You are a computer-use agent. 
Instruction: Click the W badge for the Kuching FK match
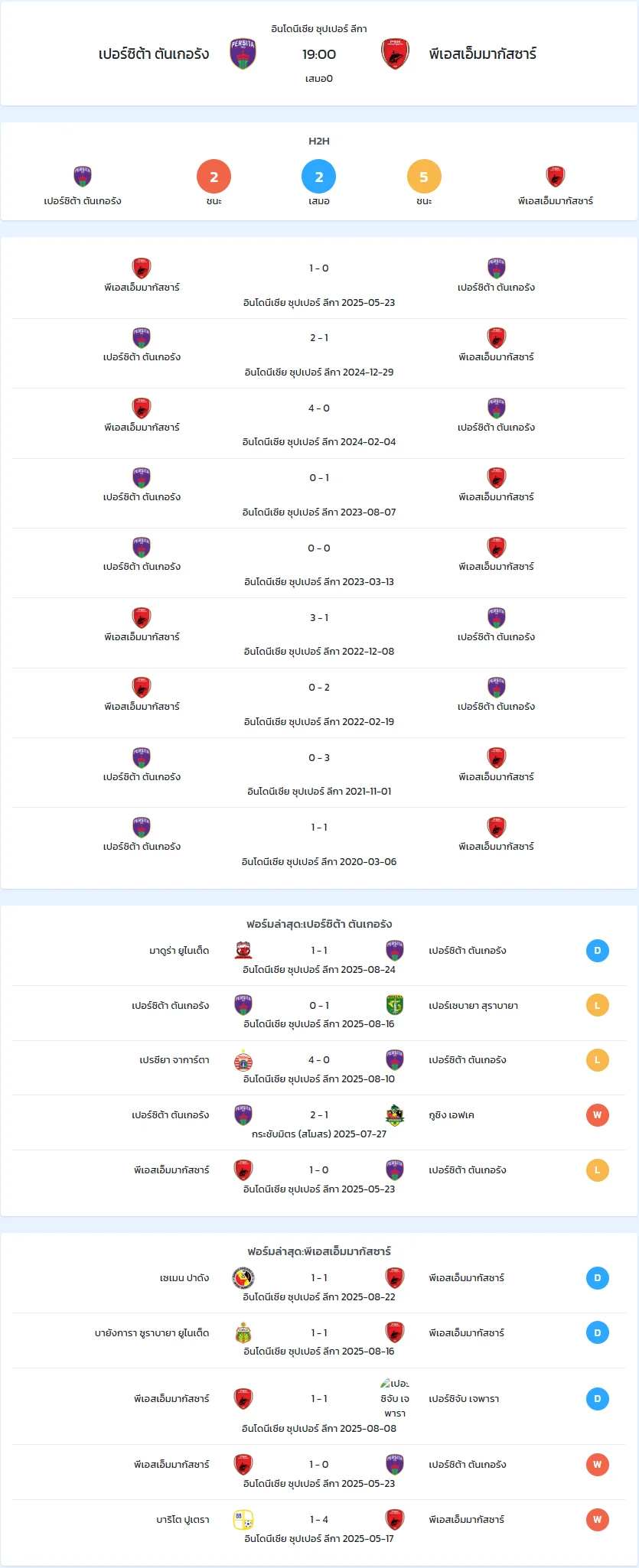coord(598,1115)
